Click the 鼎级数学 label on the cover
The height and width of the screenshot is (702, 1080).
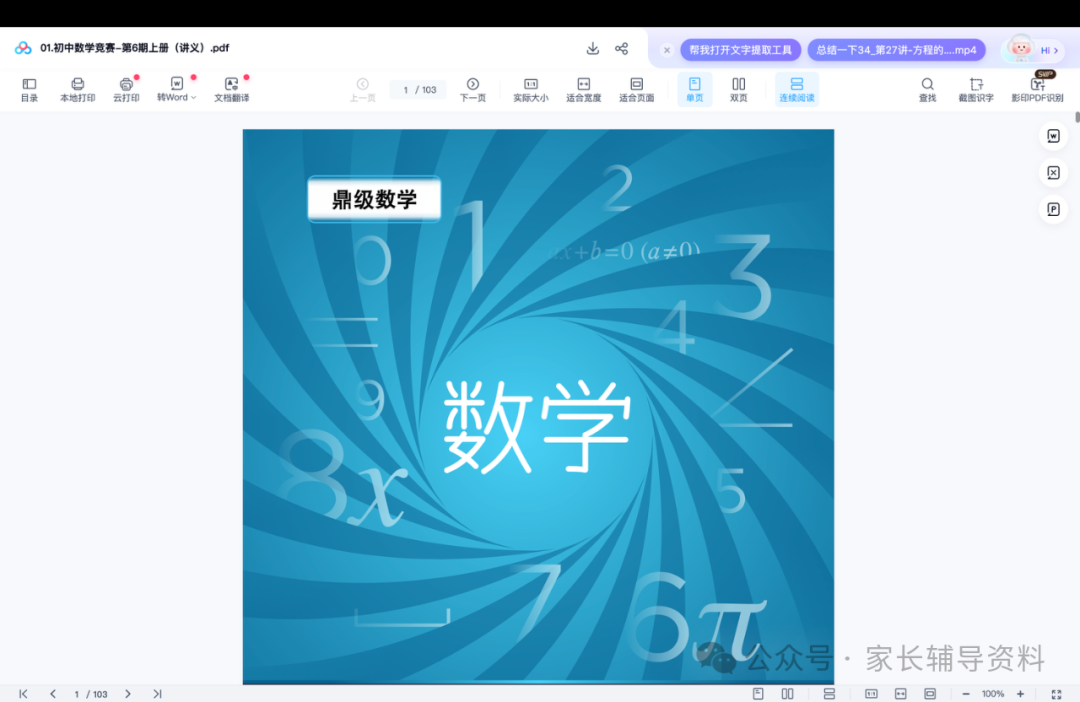point(374,199)
